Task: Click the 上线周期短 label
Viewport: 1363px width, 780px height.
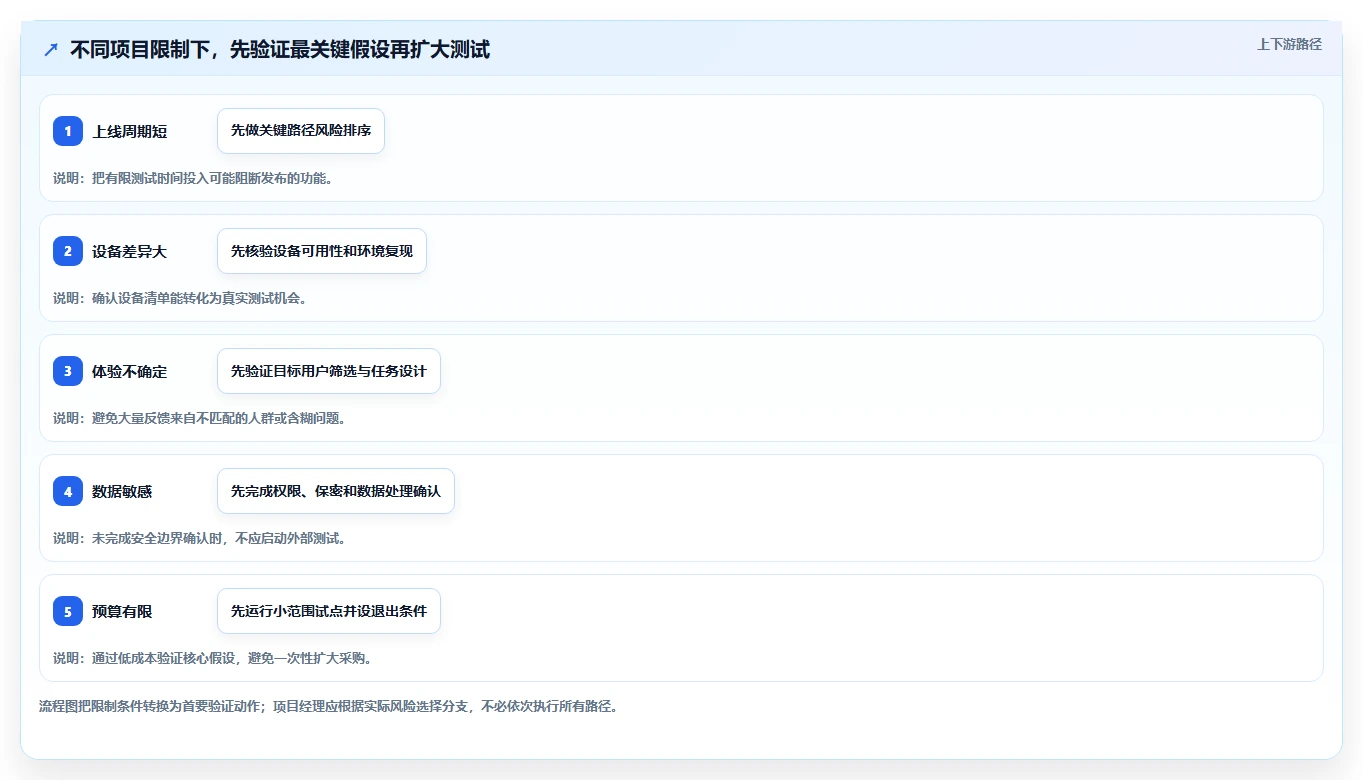Action: [x=130, y=131]
